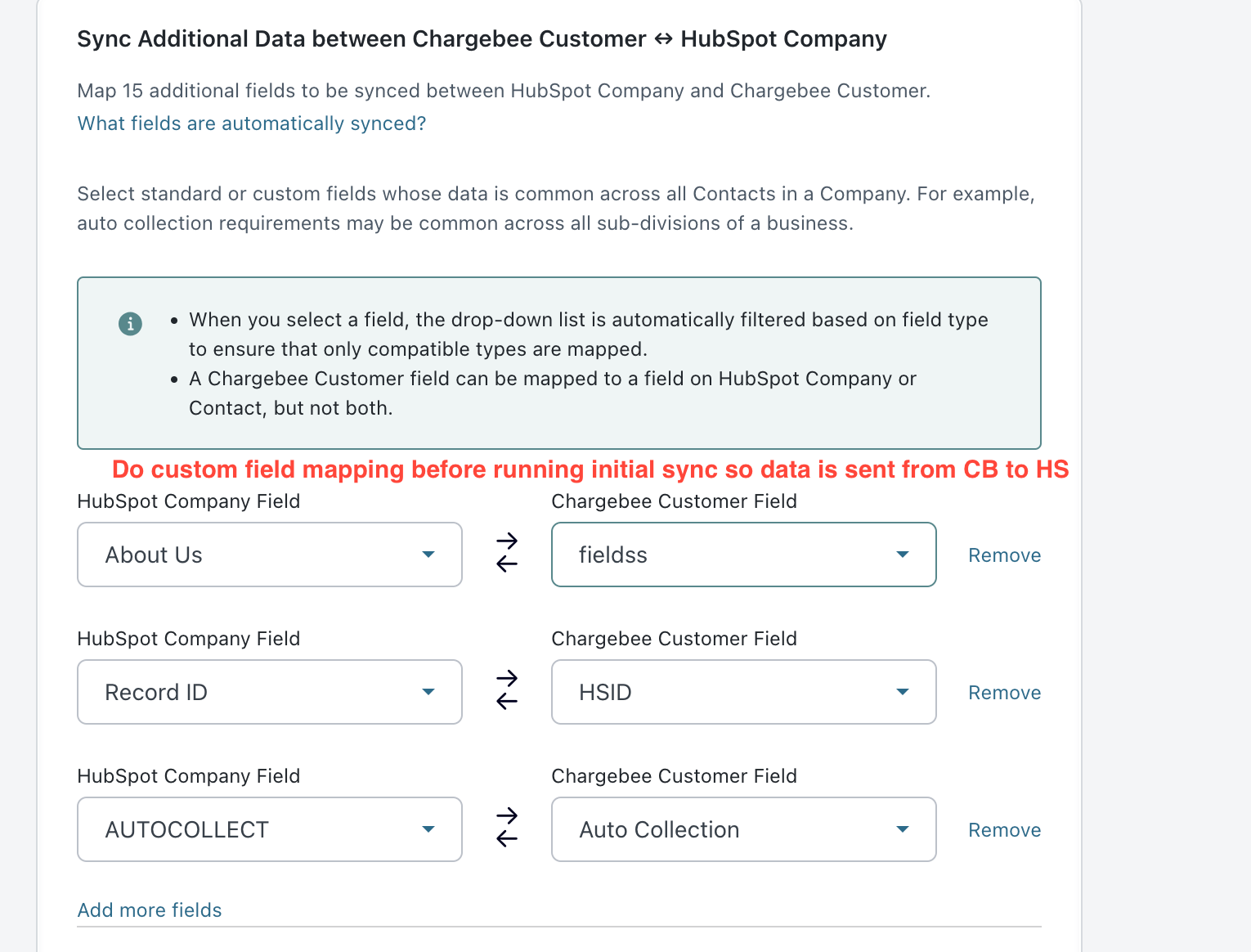The width and height of the screenshot is (1251, 952).
Task: Click the red custom field mapping note
Action: click(590, 469)
